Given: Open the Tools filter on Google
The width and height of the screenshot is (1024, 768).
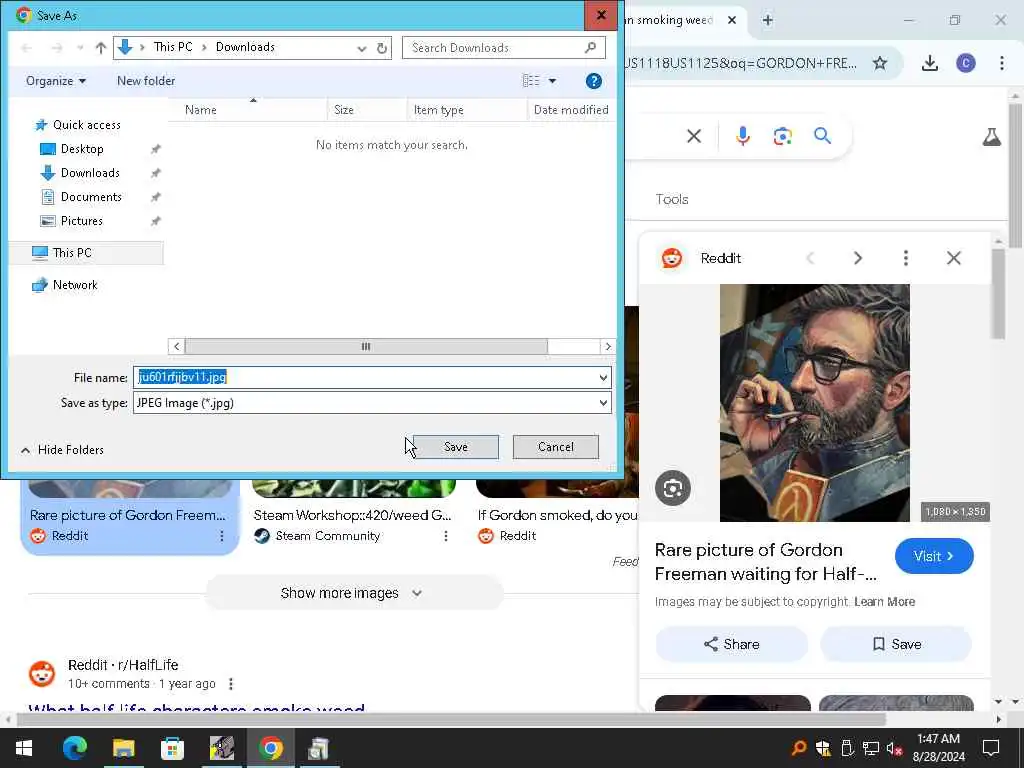Looking at the screenshot, I should point(672,199).
